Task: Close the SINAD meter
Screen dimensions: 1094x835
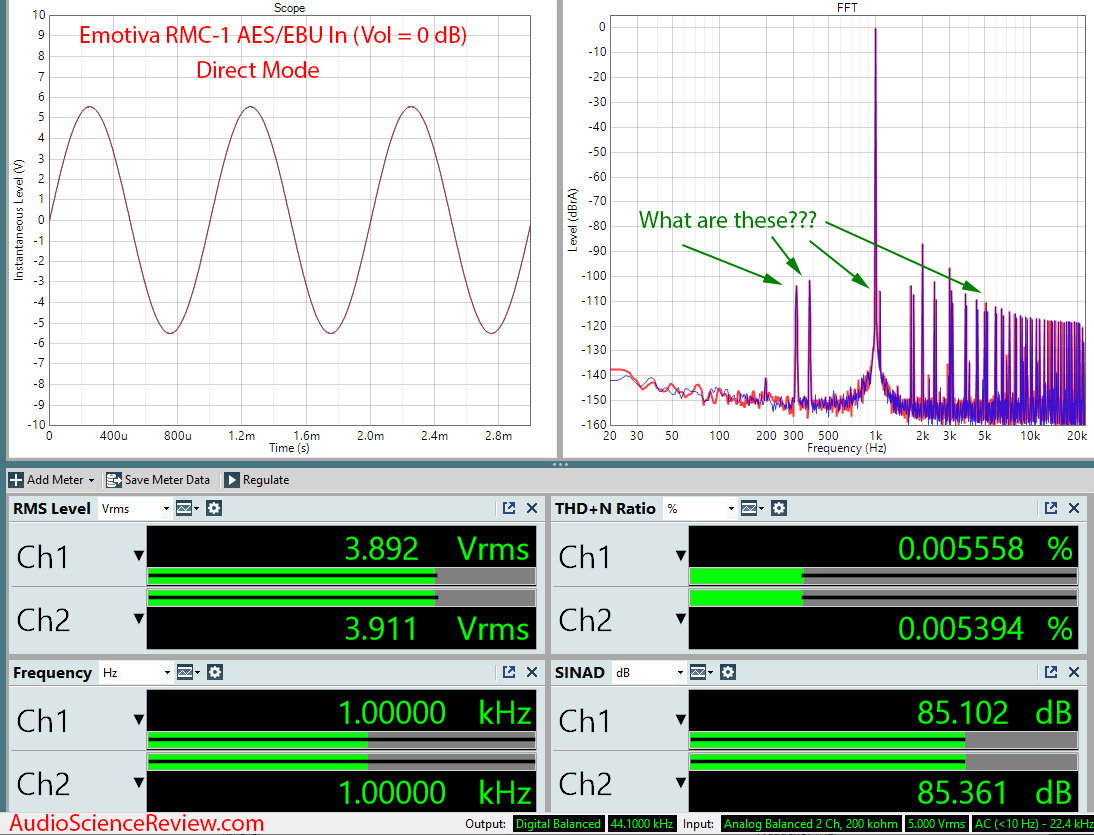Action: pos(1074,672)
